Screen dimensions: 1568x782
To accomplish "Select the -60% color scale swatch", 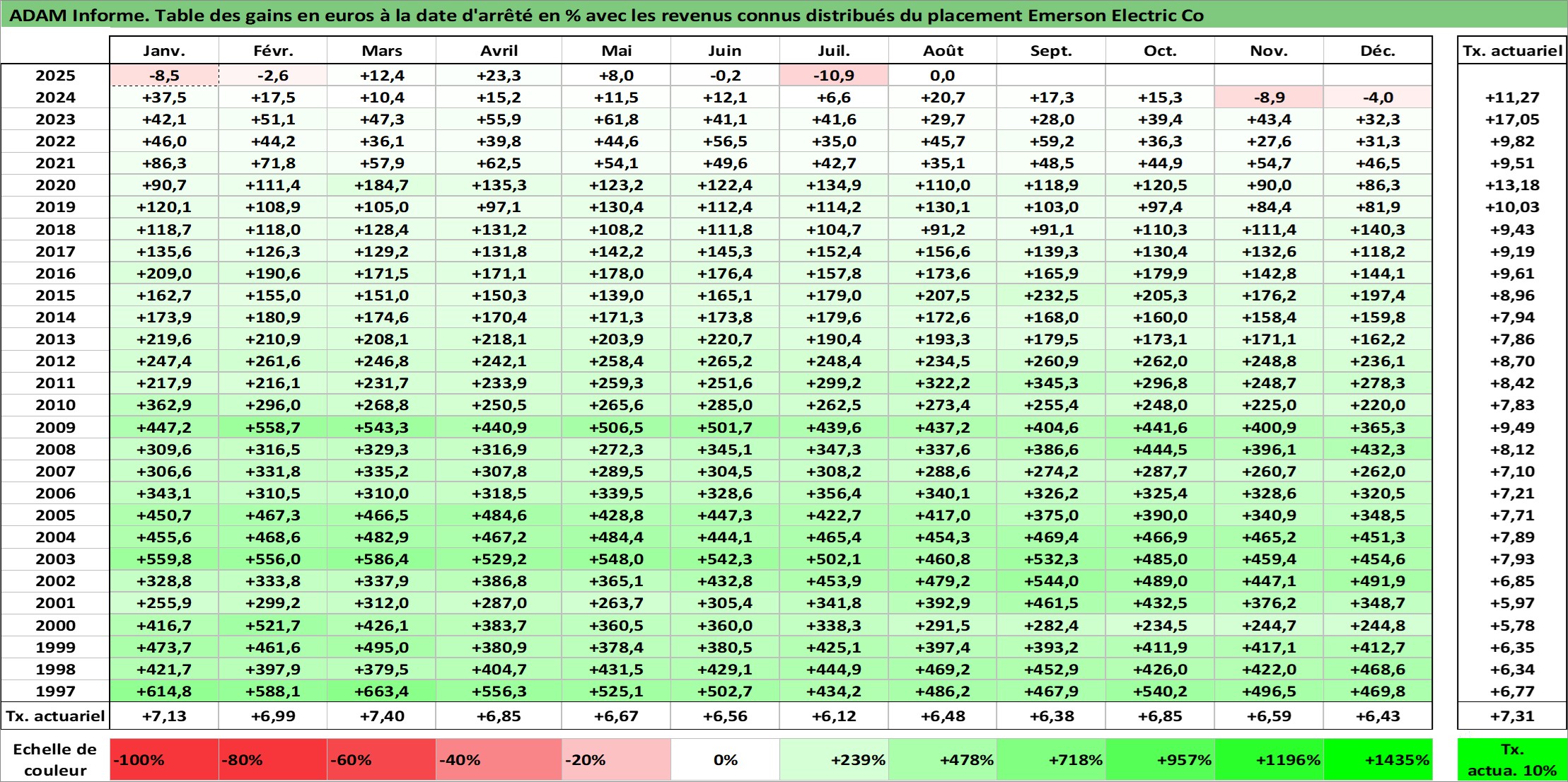I will 381,760.
